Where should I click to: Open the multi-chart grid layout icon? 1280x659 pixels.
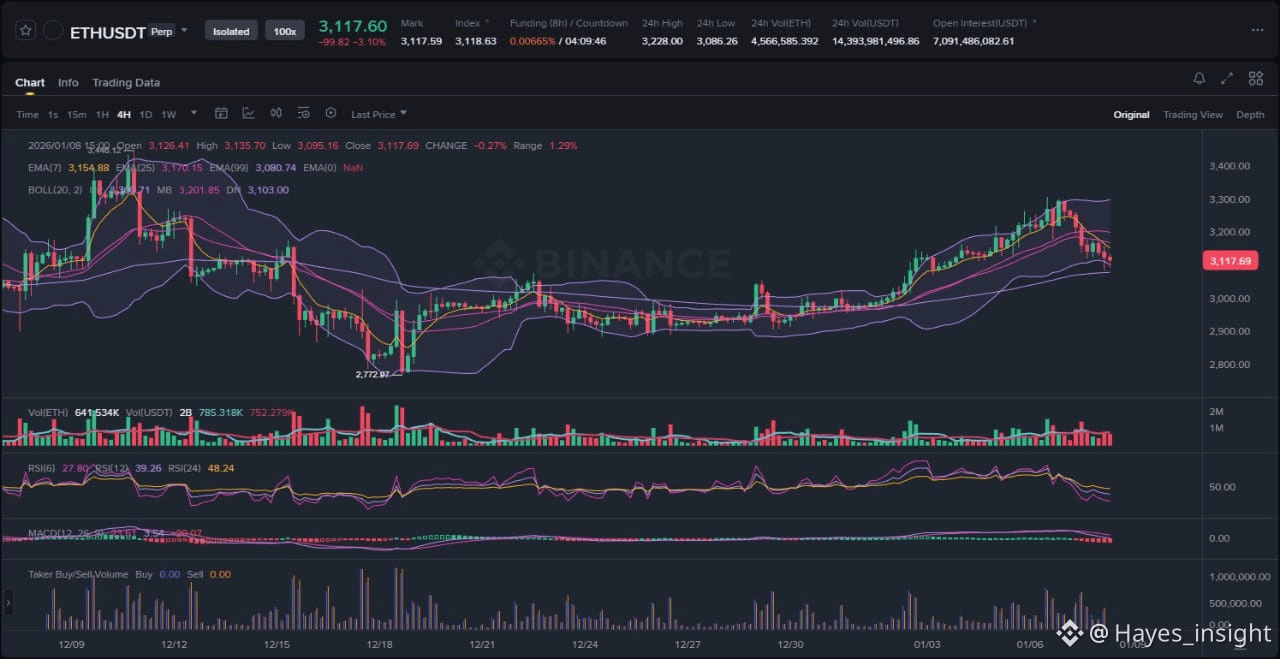1255,79
